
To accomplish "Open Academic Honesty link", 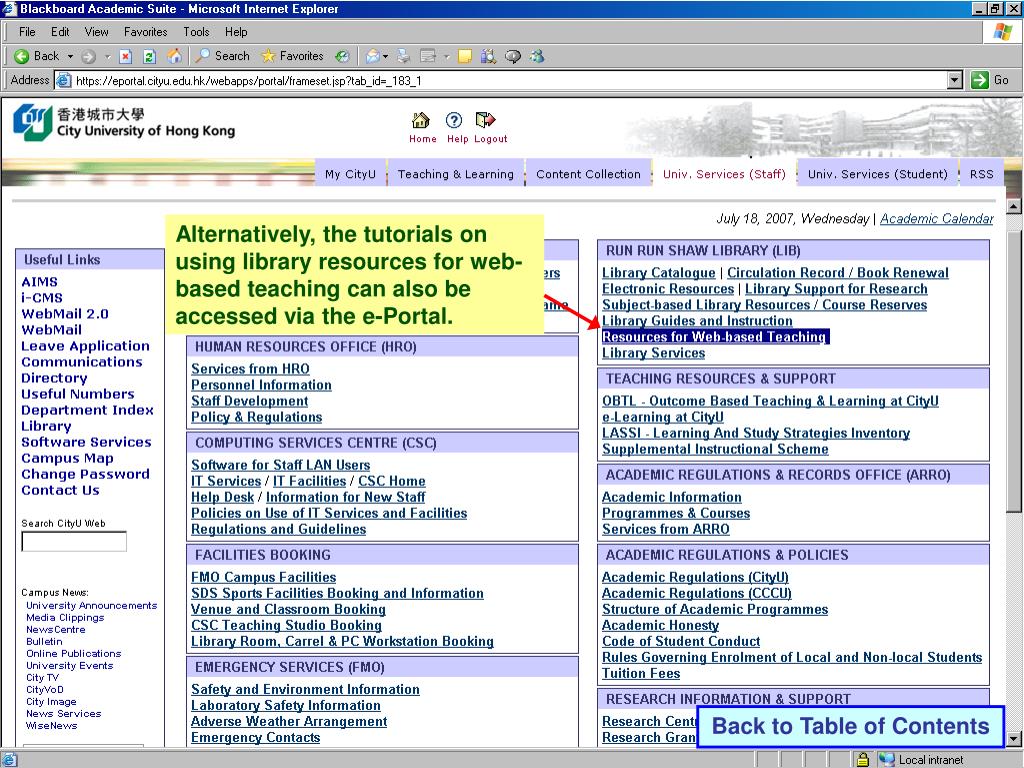I will 660,626.
